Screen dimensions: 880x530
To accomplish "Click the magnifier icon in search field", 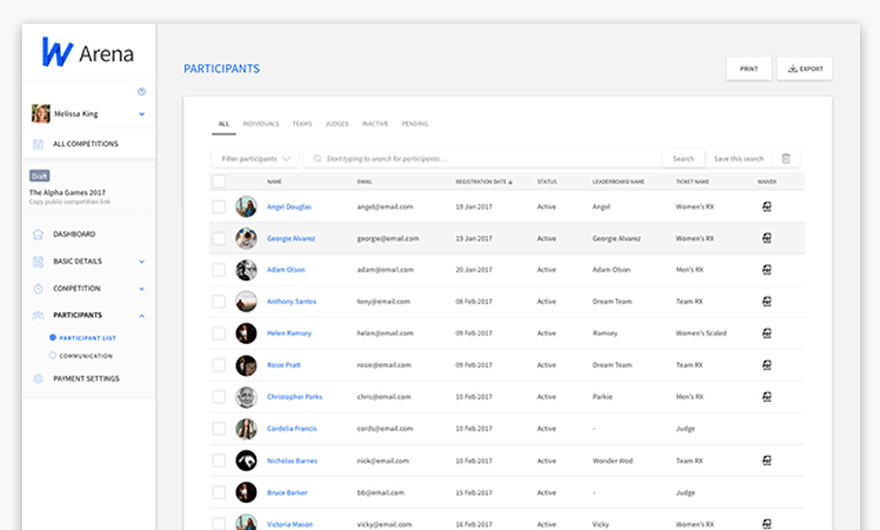I will (x=318, y=159).
